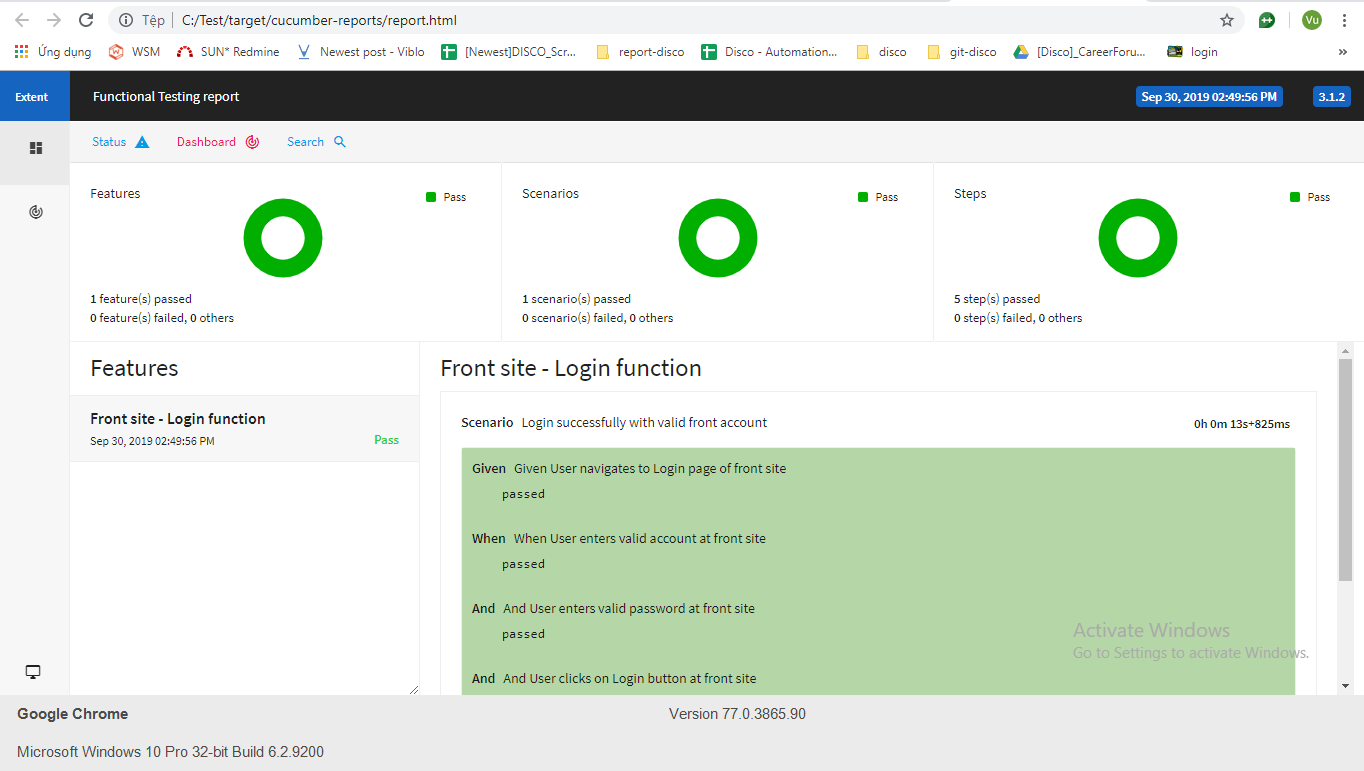Toggle Pass legend in Features chart

(446, 197)
